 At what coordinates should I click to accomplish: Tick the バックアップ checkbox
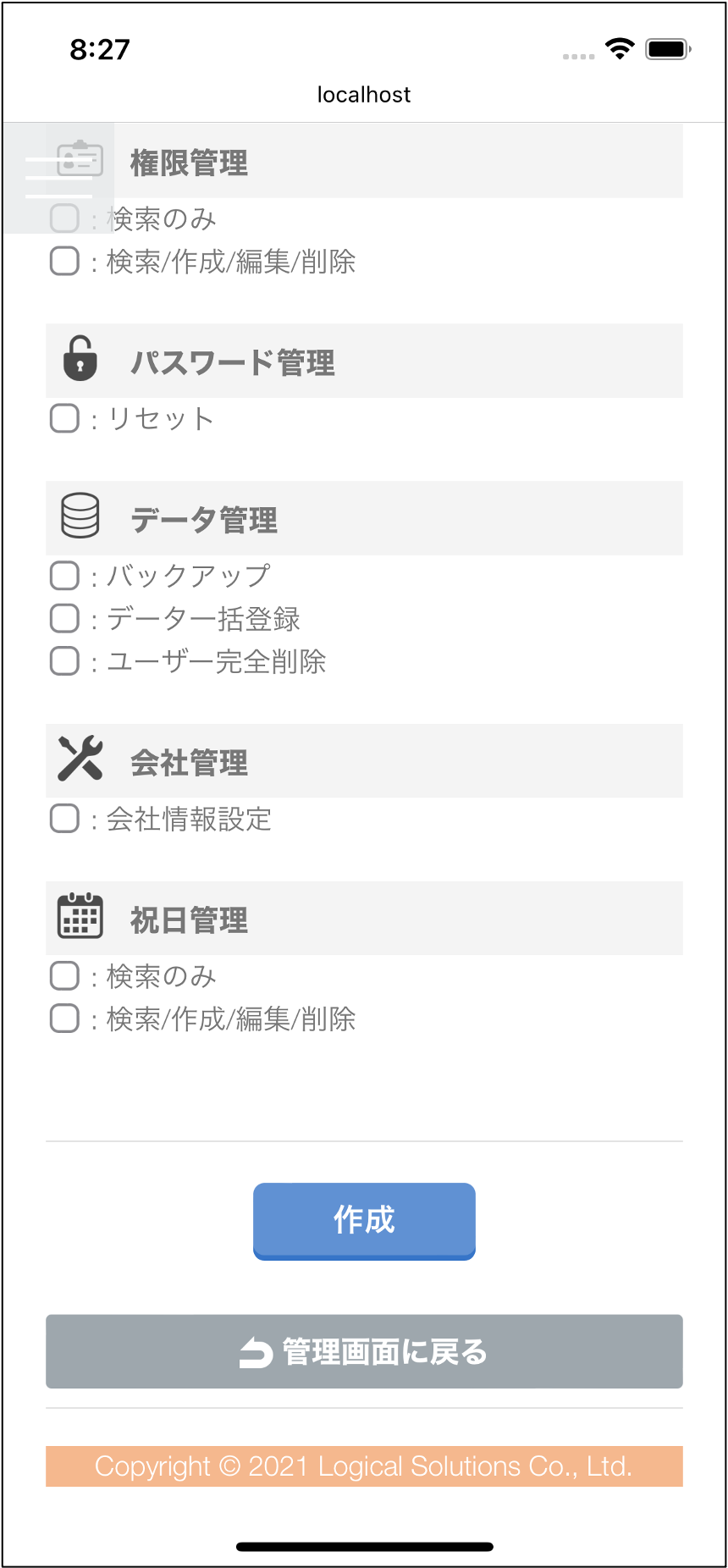tap(65, 576)
